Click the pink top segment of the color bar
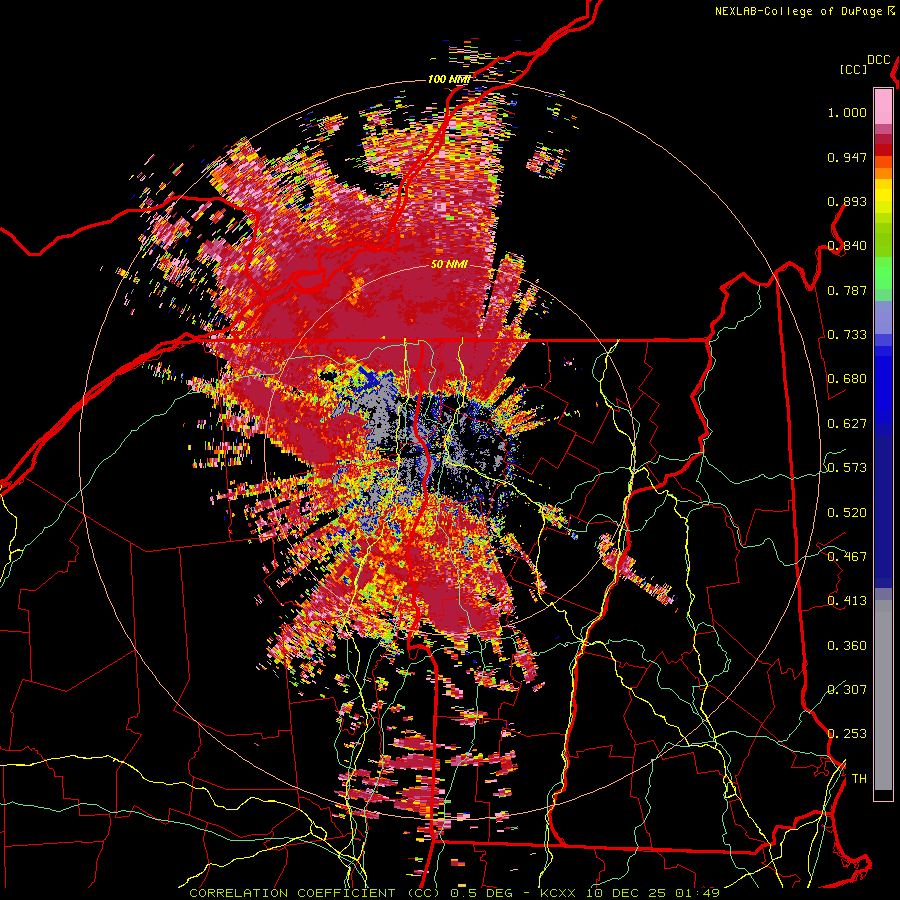 click(883, 107)
